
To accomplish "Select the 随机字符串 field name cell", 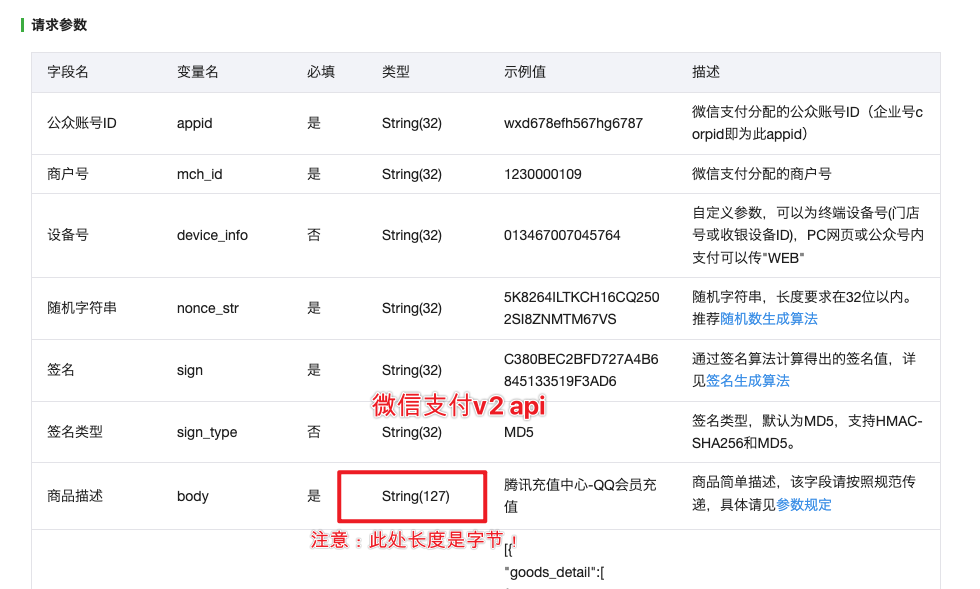I will [82, 308].
